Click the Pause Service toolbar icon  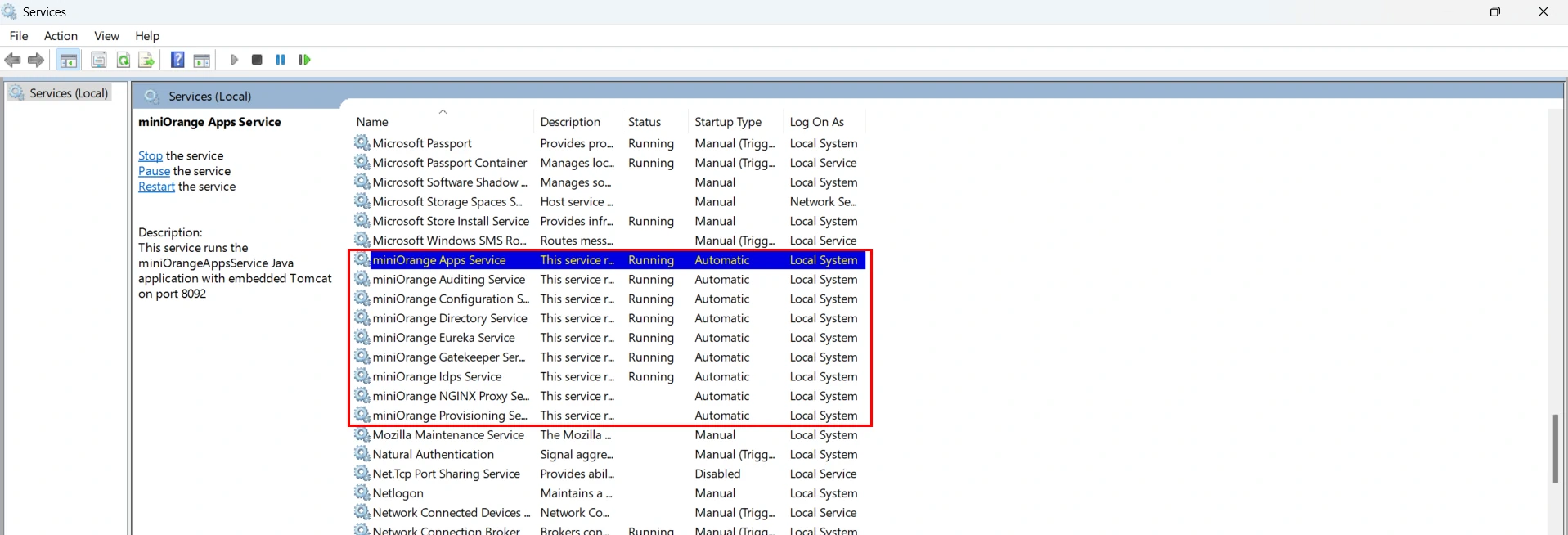click(x=281, y=60)
